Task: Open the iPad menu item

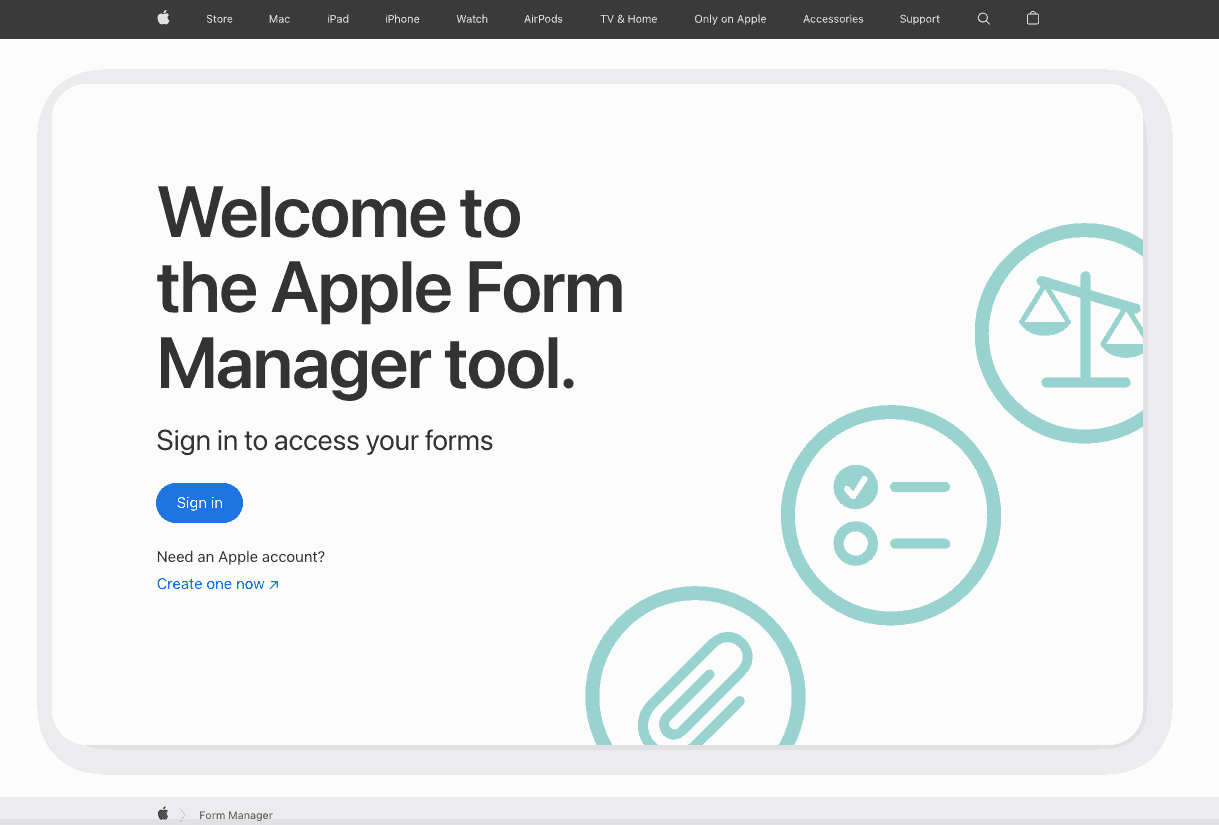Action: tap(338, 19)
